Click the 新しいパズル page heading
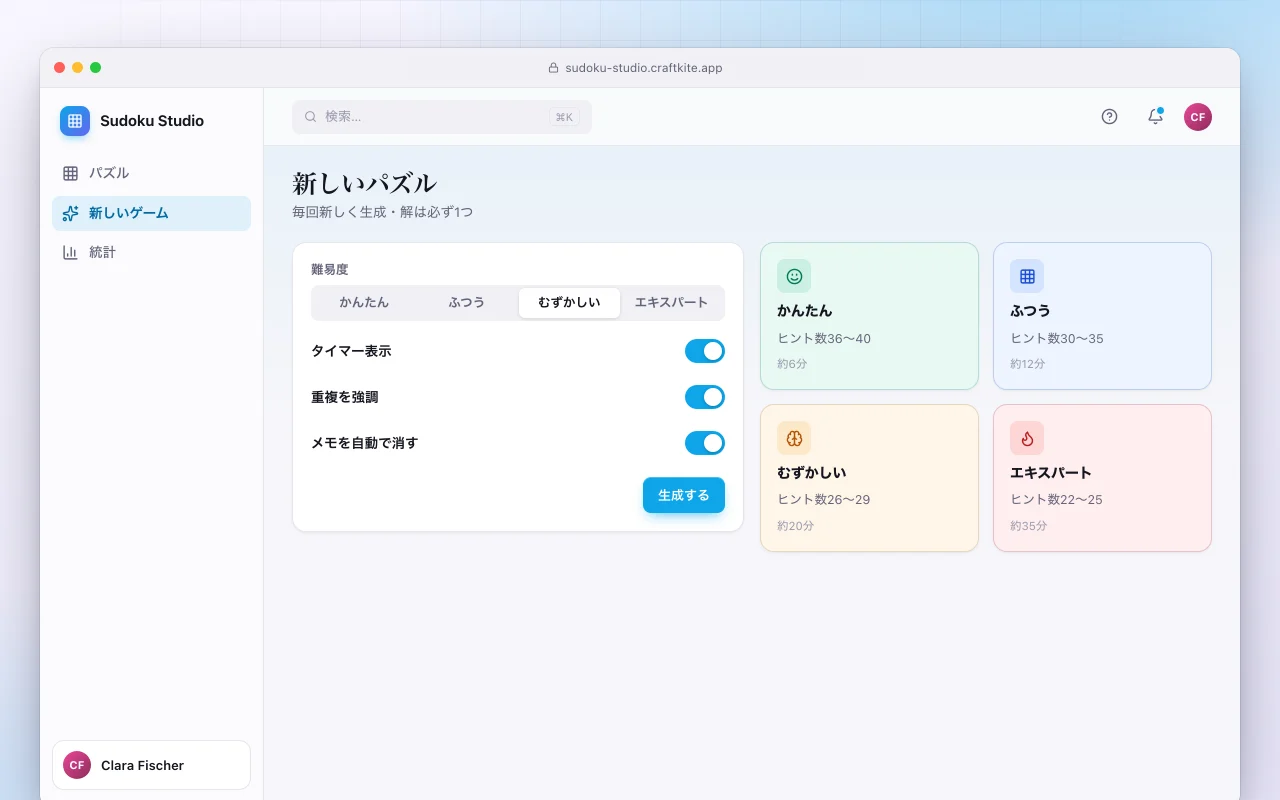The height and width of the screenshot is (800, 1280). (x=364, y=184)
